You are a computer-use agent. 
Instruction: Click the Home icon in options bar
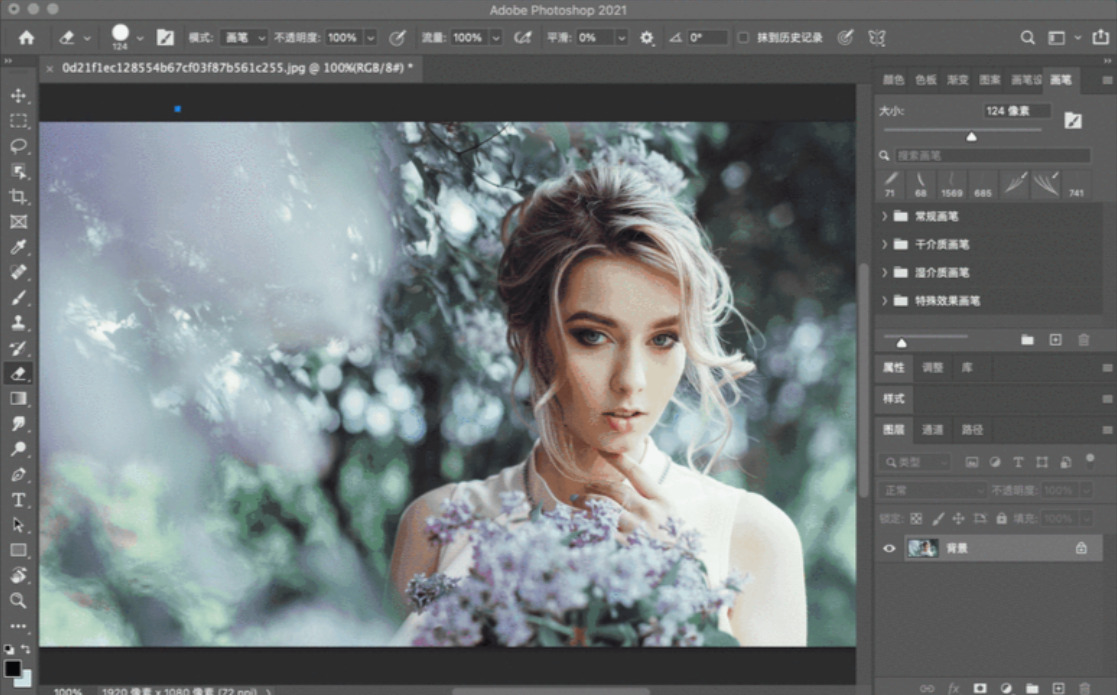pos(26,38)
